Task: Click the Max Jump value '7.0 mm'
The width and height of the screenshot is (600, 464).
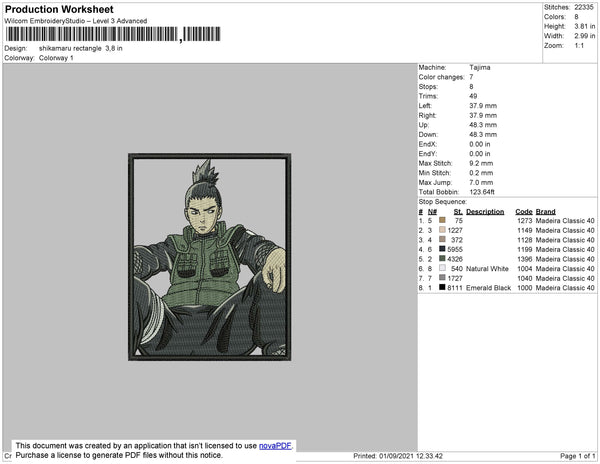Action: point(481,182)
